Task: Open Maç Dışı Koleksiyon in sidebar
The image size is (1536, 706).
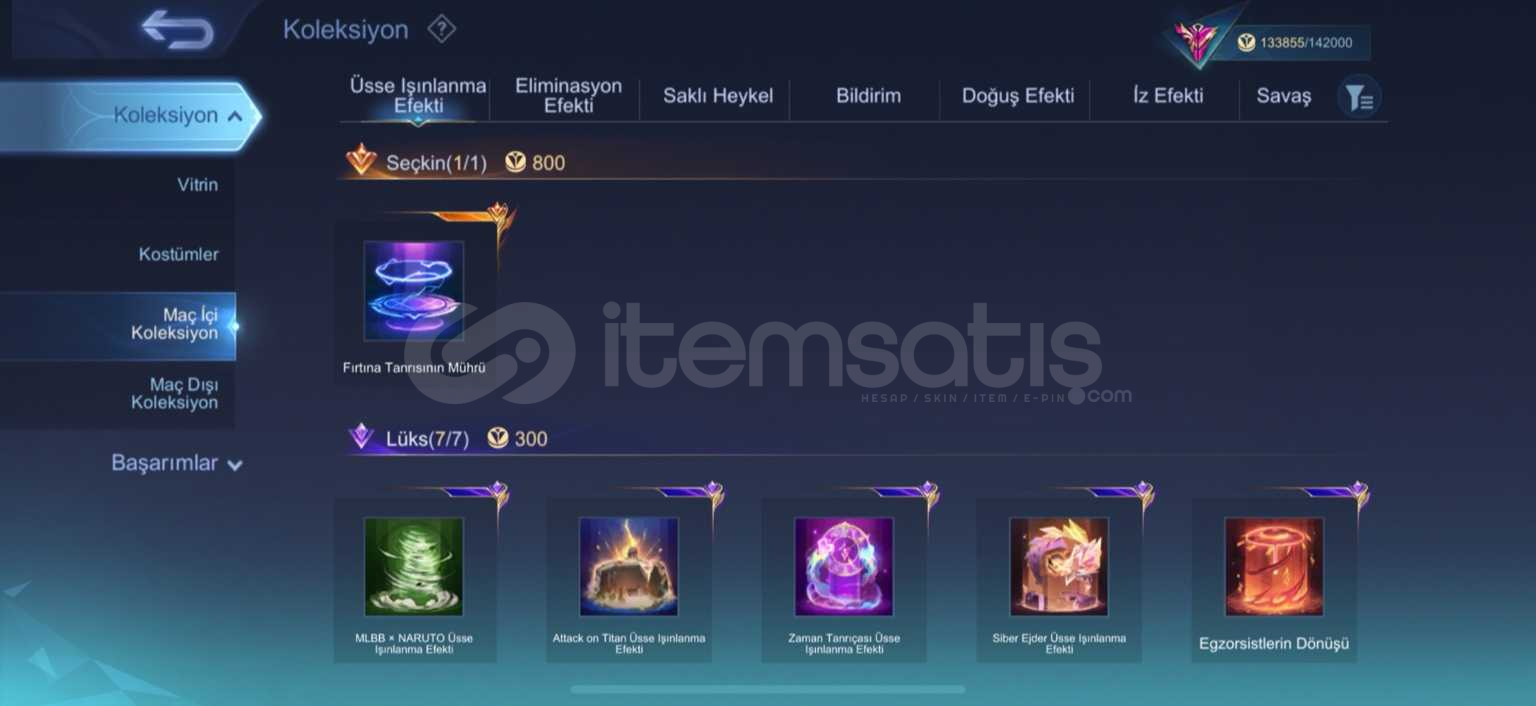Action: pyautogui.click(x=174, y=394)
